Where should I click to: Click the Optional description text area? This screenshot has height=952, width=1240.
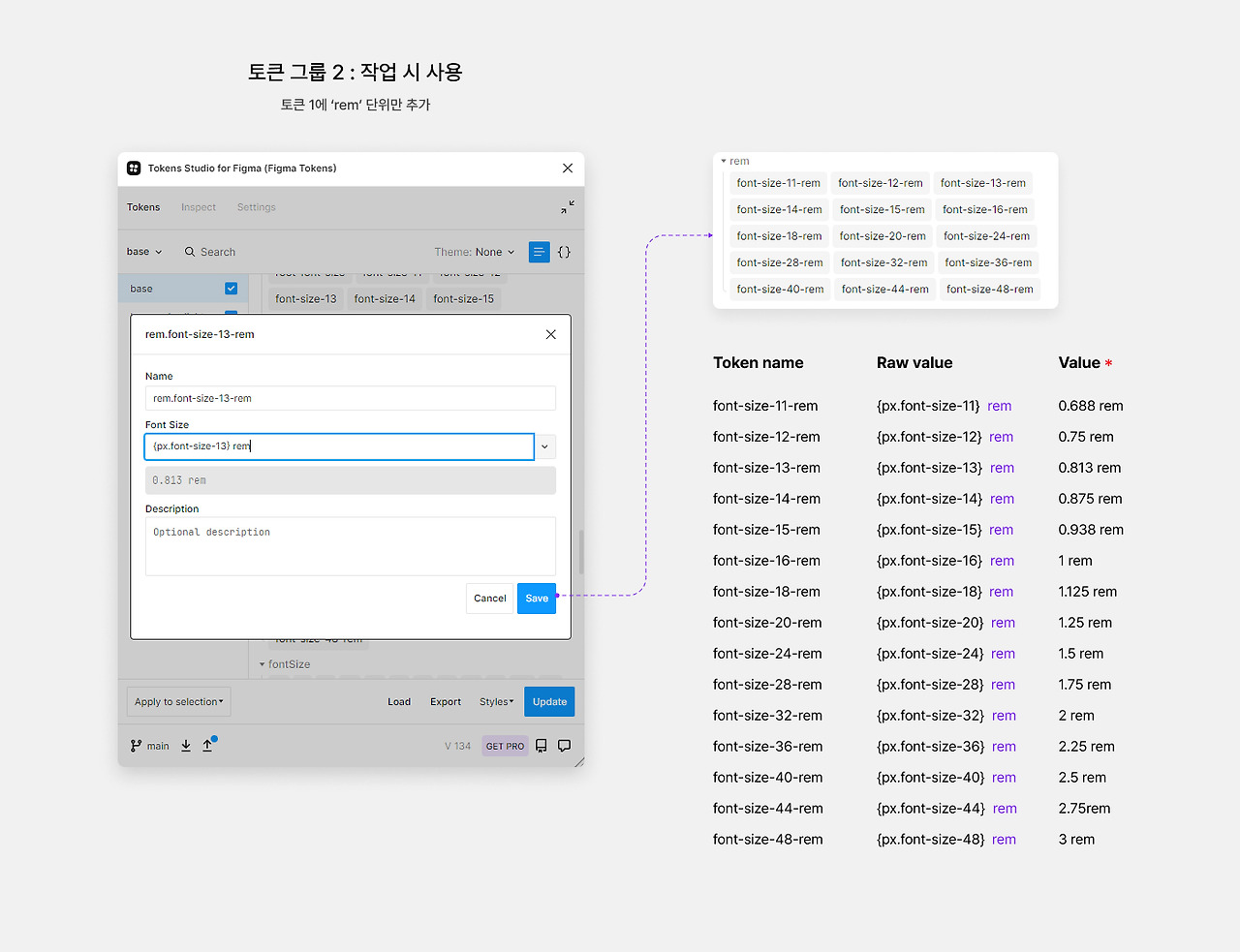pyautogui.click(x=351, y=546)
